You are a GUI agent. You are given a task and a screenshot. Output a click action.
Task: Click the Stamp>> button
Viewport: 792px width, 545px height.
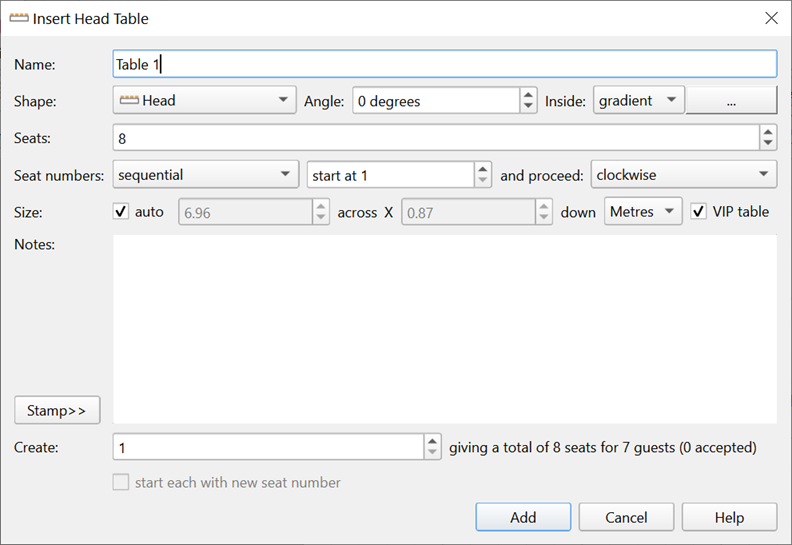[57, 410]
